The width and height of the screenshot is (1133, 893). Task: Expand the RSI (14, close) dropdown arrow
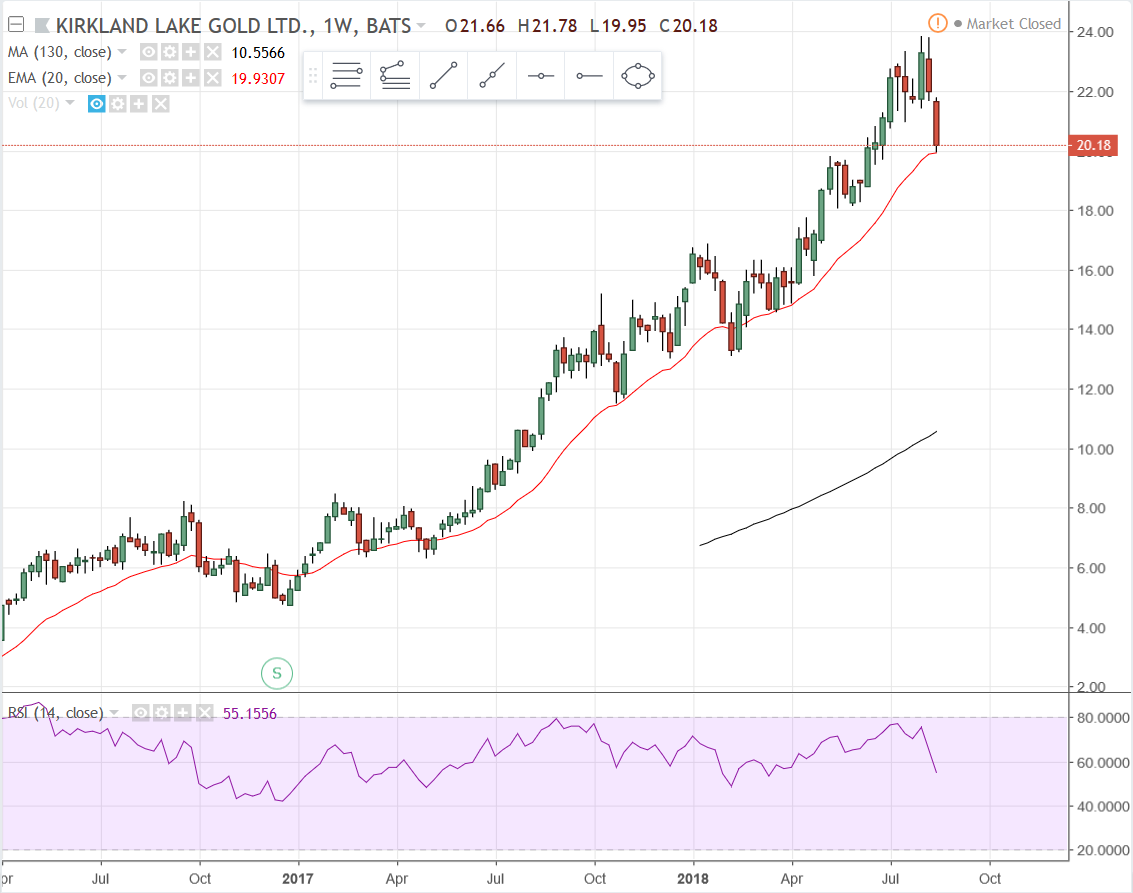pos(114,713)
